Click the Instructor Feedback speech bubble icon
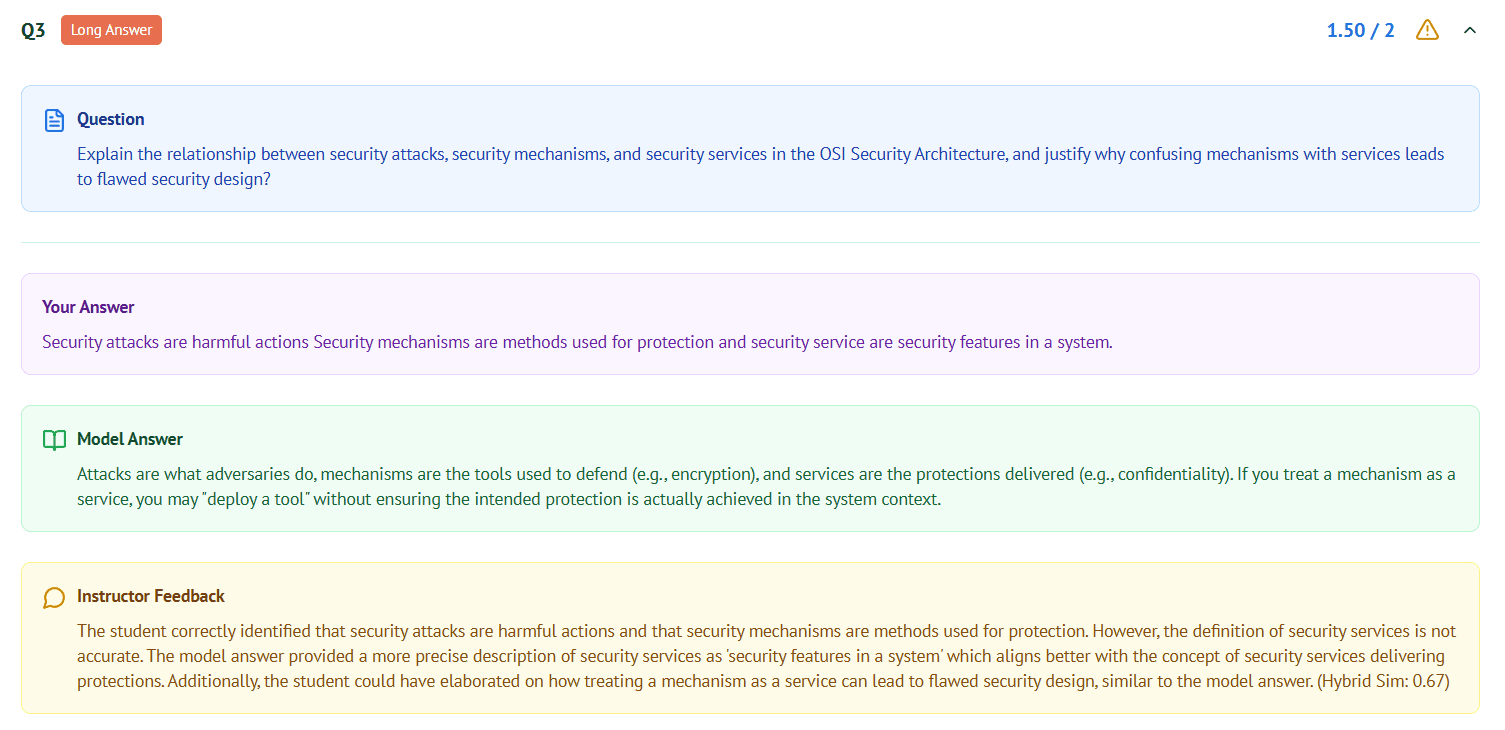Image resolution: width=1505 pixels, height=730 pixels. pyautogui.click(x=54, y=597)
